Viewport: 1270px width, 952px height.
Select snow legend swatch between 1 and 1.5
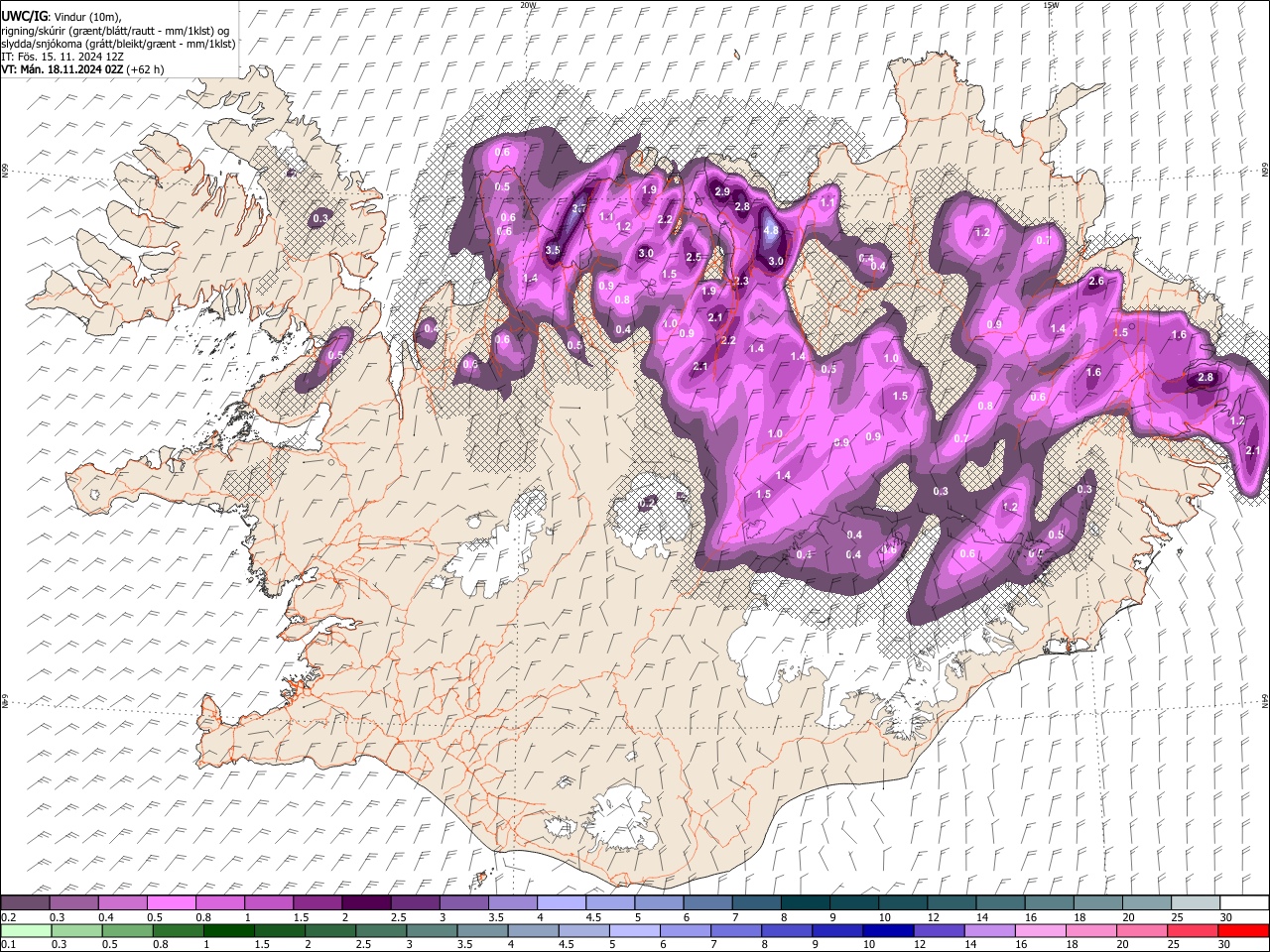tap(269, 902)
